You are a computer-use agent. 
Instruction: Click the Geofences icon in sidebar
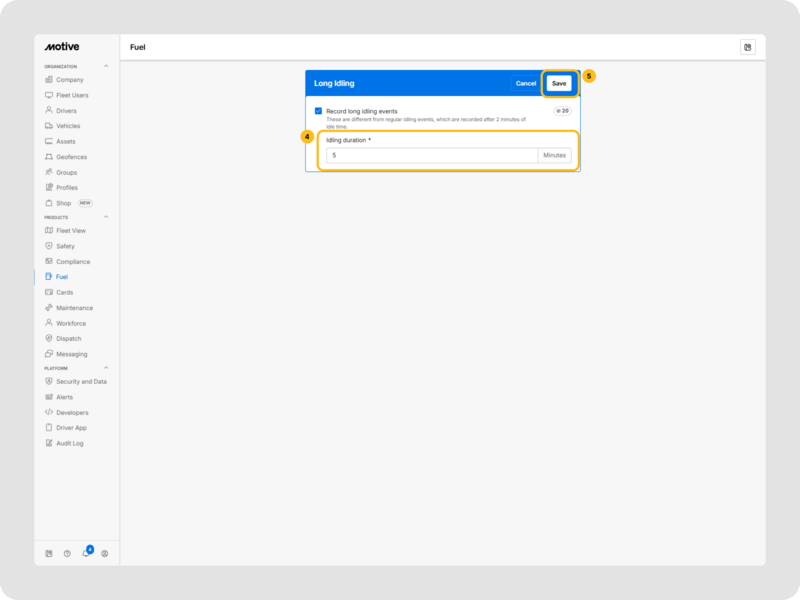(x=49, y=157)
